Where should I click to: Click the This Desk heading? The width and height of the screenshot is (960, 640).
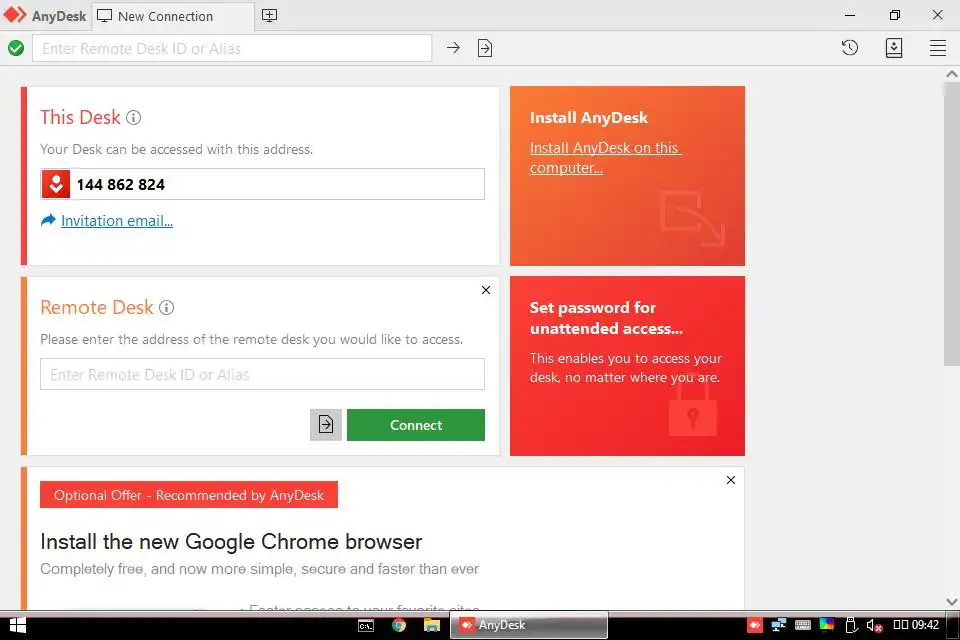[x=80, y=117]
